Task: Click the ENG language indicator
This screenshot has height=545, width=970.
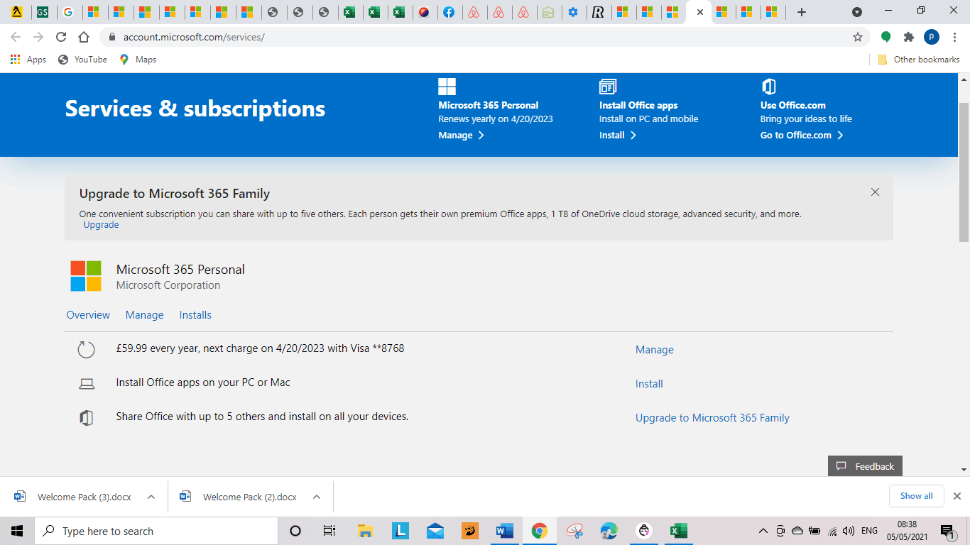Action: click(x=869, y=531)
